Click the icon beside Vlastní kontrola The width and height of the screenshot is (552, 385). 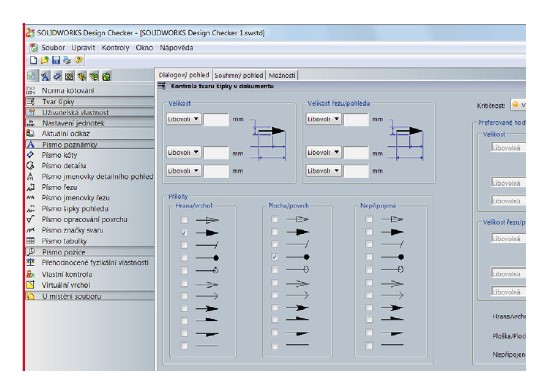pos(31,274)
